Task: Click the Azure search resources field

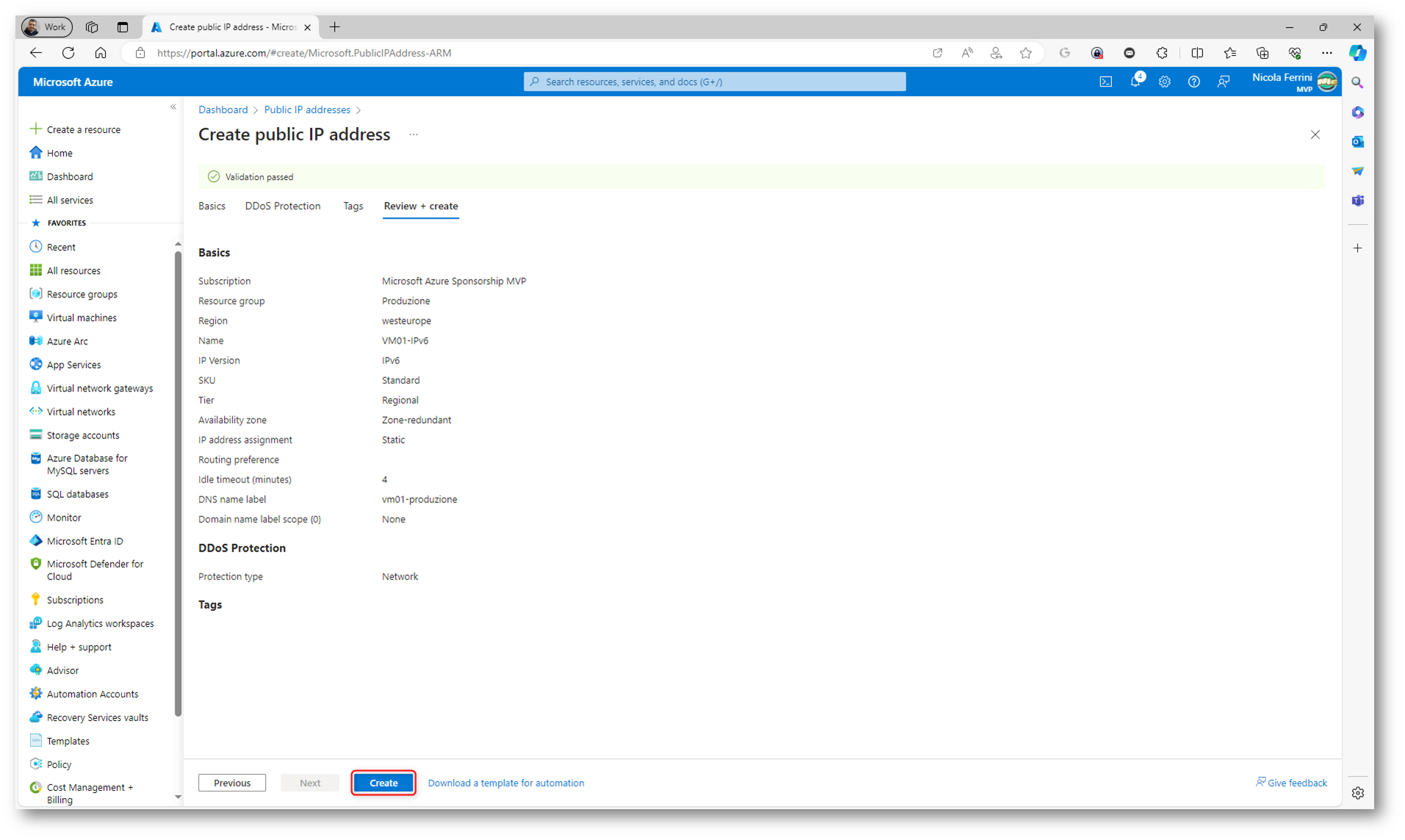Action: pos(714,82)
